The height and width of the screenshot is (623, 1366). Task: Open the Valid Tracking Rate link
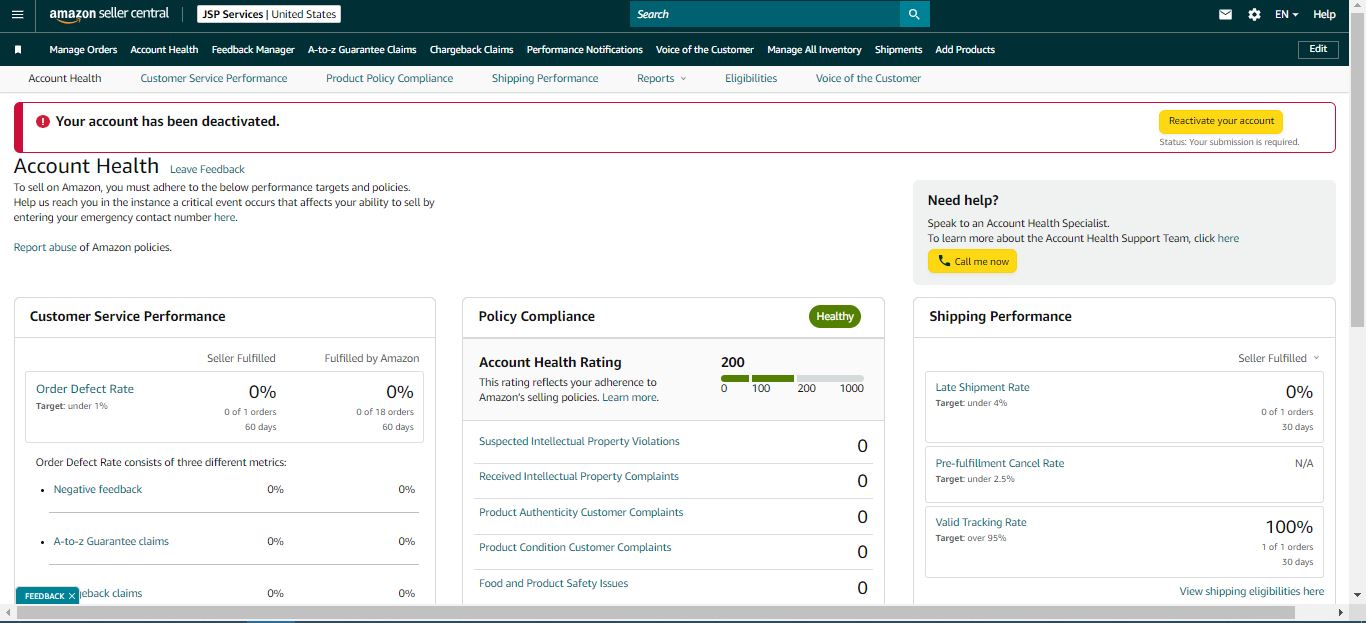[x=981, y=522]
